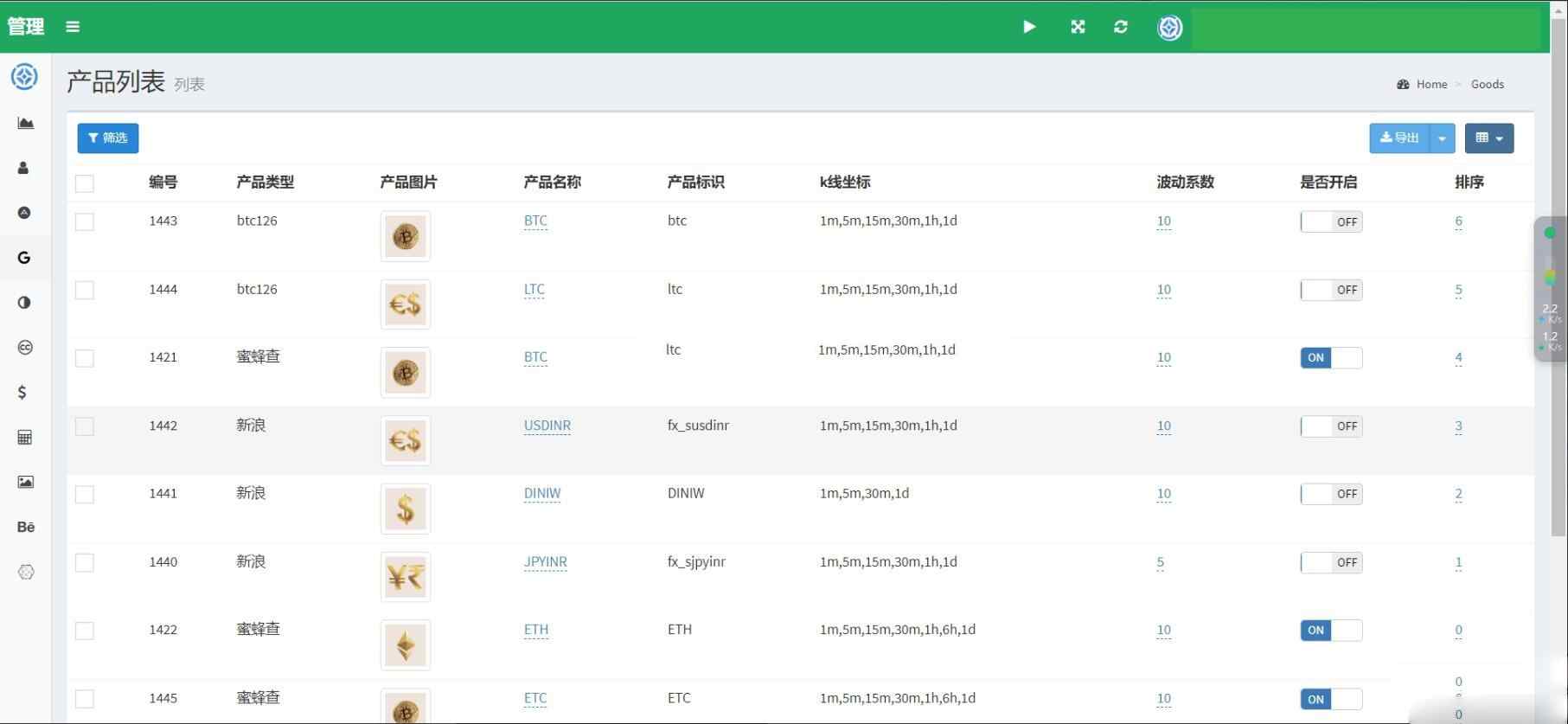Click the refresh icon in header

[x=1121, y=27]
